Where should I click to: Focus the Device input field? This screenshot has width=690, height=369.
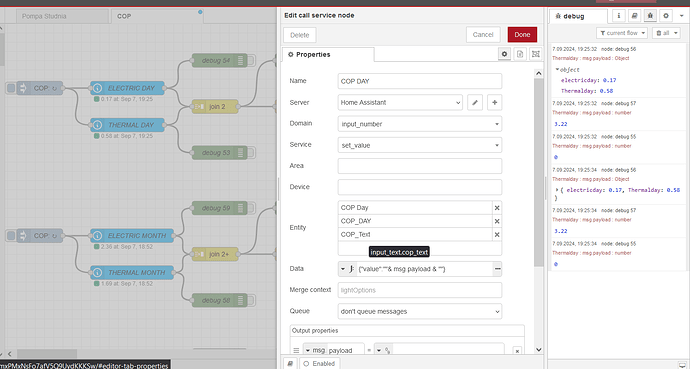coord(420,187)
